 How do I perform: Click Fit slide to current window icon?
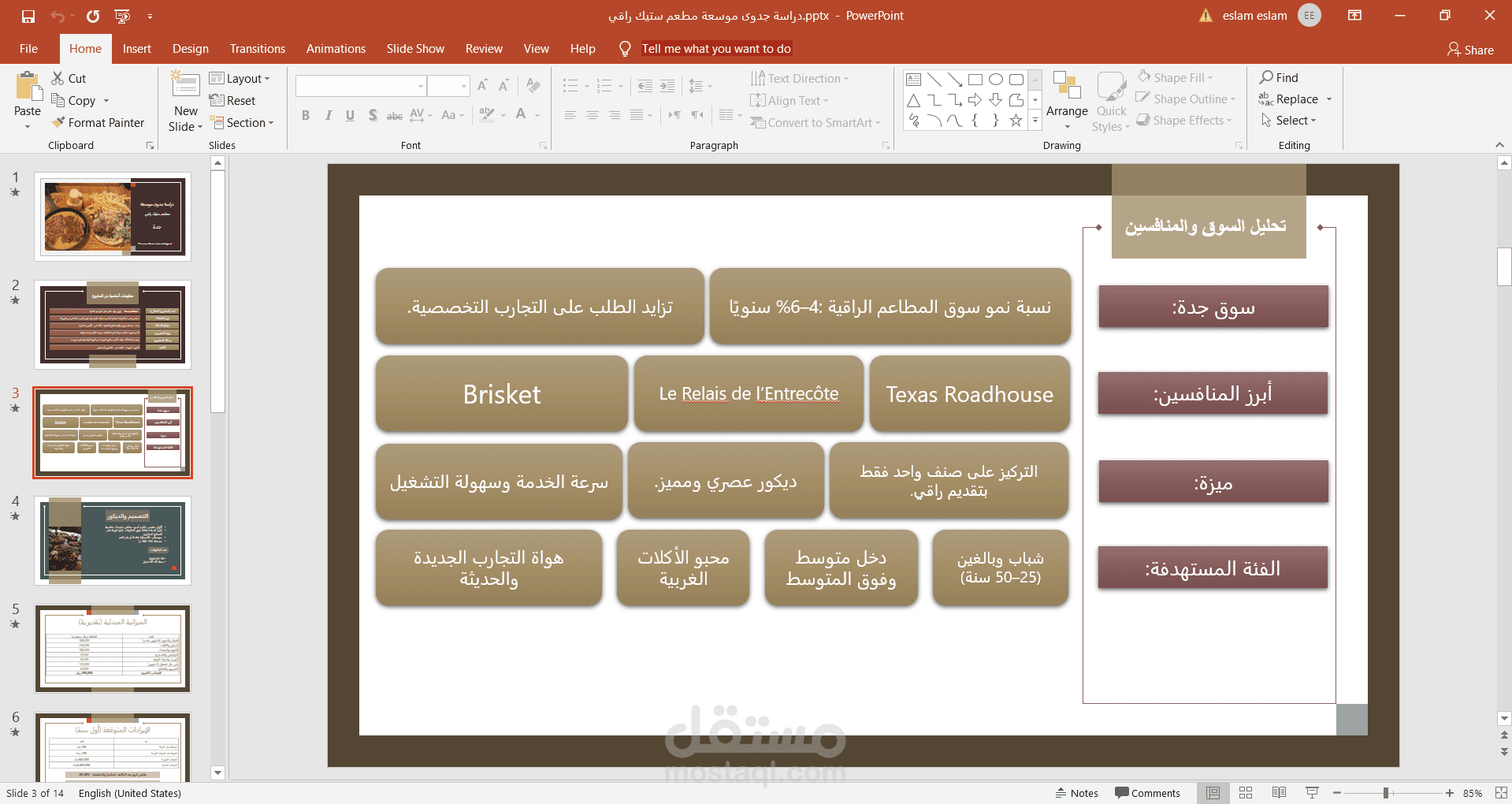[1500, 793]
